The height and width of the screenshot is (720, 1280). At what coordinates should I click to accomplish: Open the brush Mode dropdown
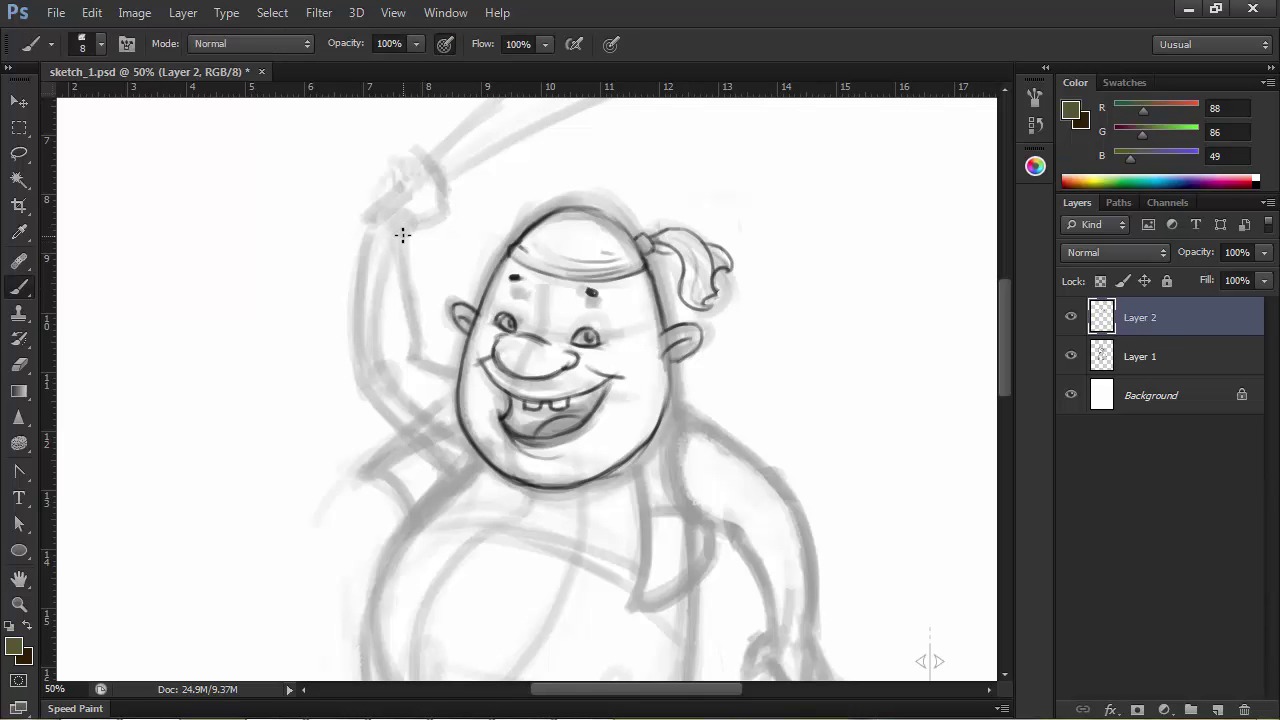[x=251, y=44]
